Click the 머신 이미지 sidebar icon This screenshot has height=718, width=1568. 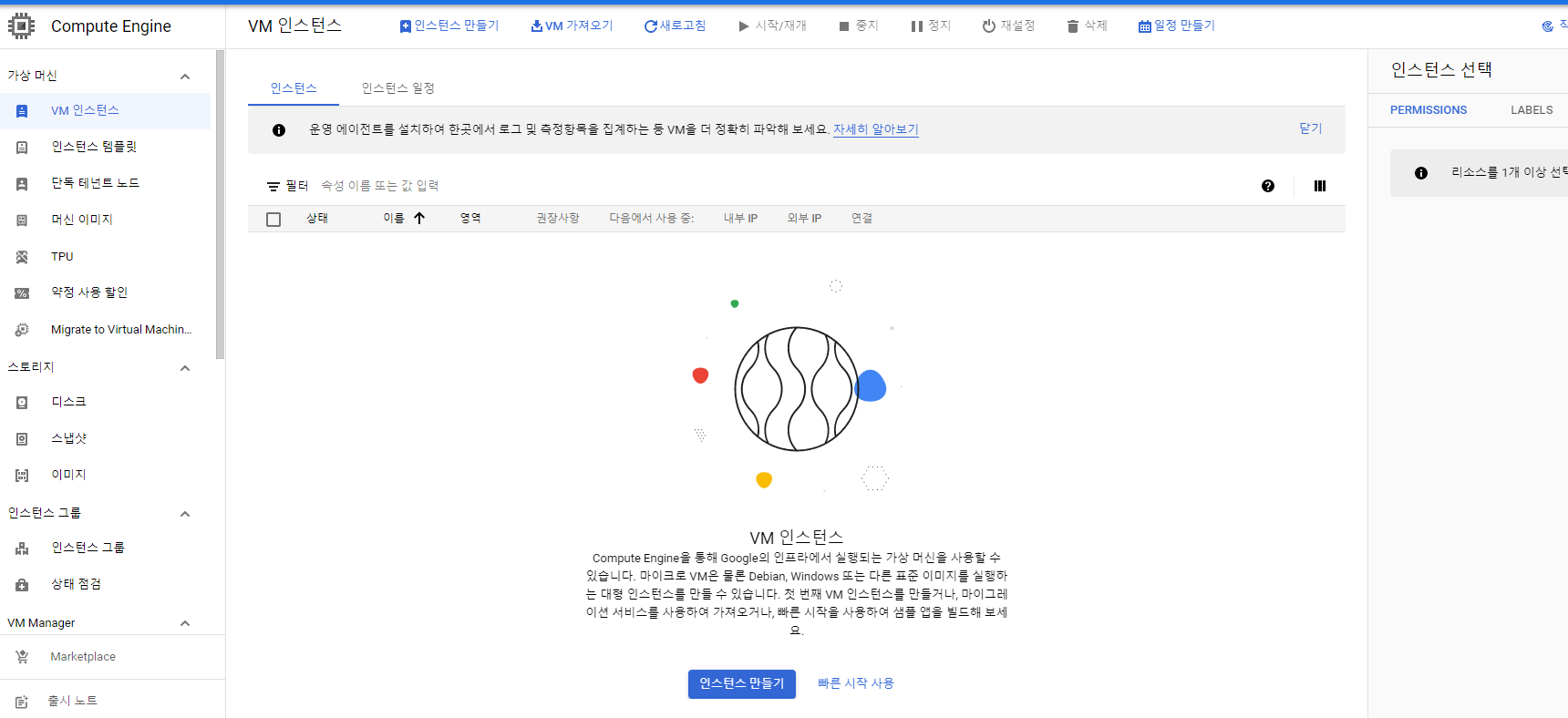22,220
